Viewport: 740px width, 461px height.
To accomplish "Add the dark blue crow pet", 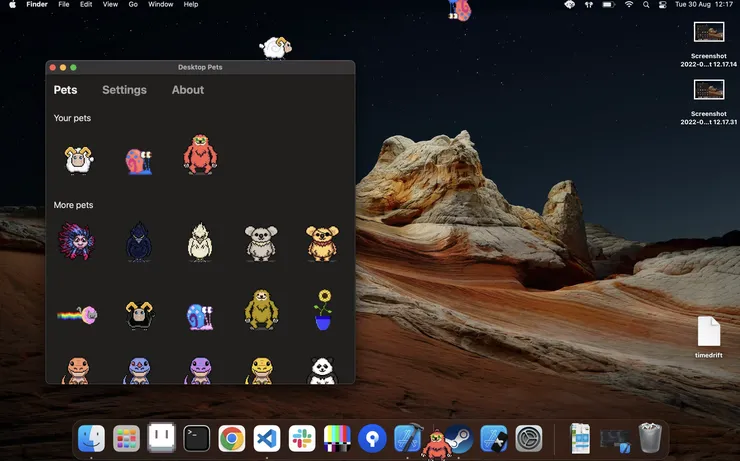I will pos(139,242).
